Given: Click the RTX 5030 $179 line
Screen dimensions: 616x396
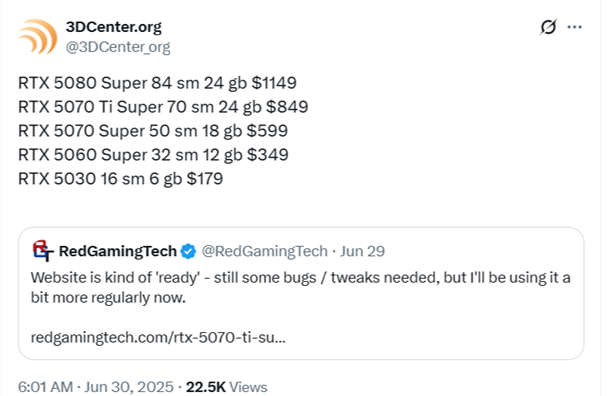Looking at the screenshot, I should [120, 179].
